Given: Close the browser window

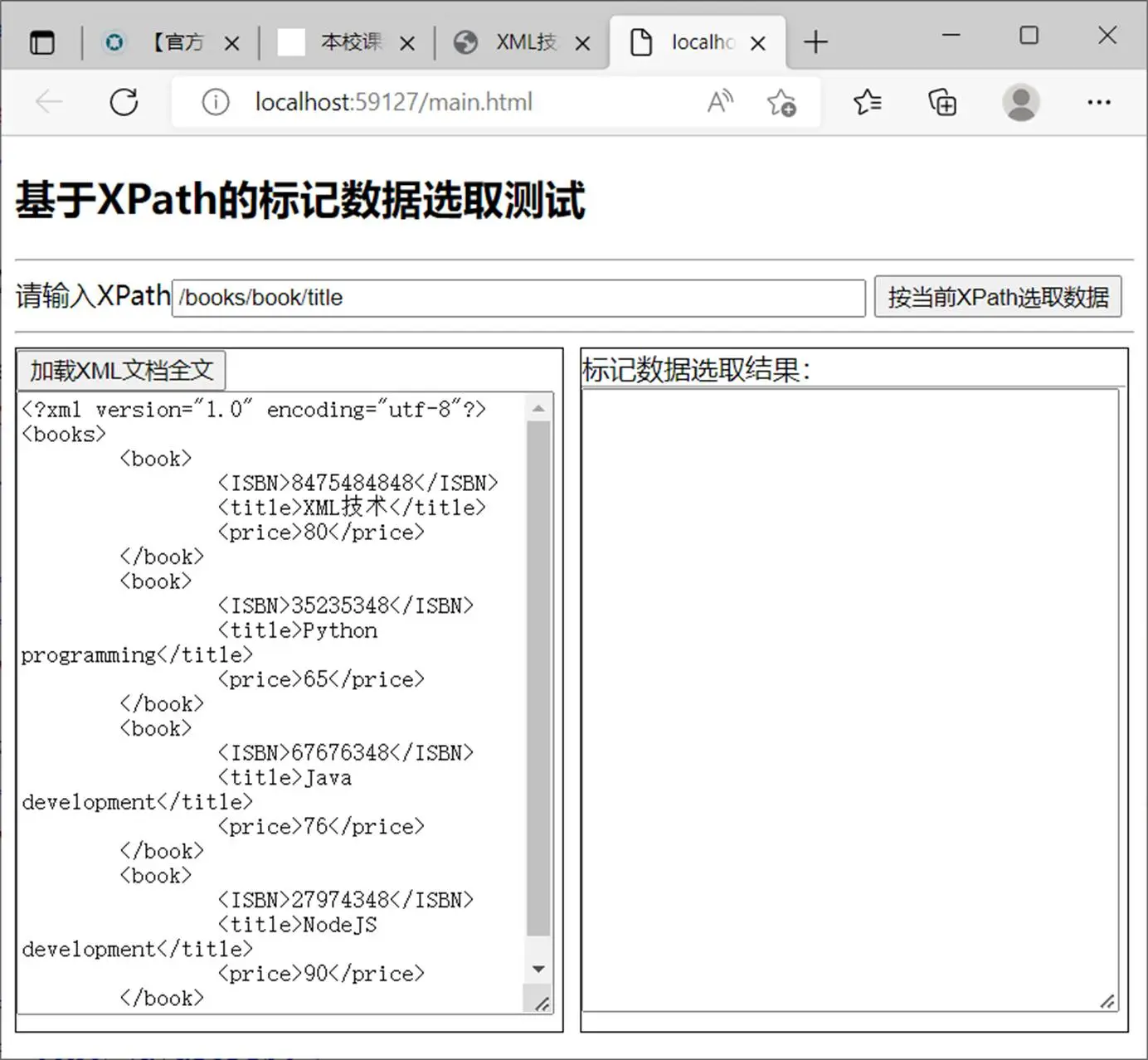Looking at the screenshot, I should 1107,35.
